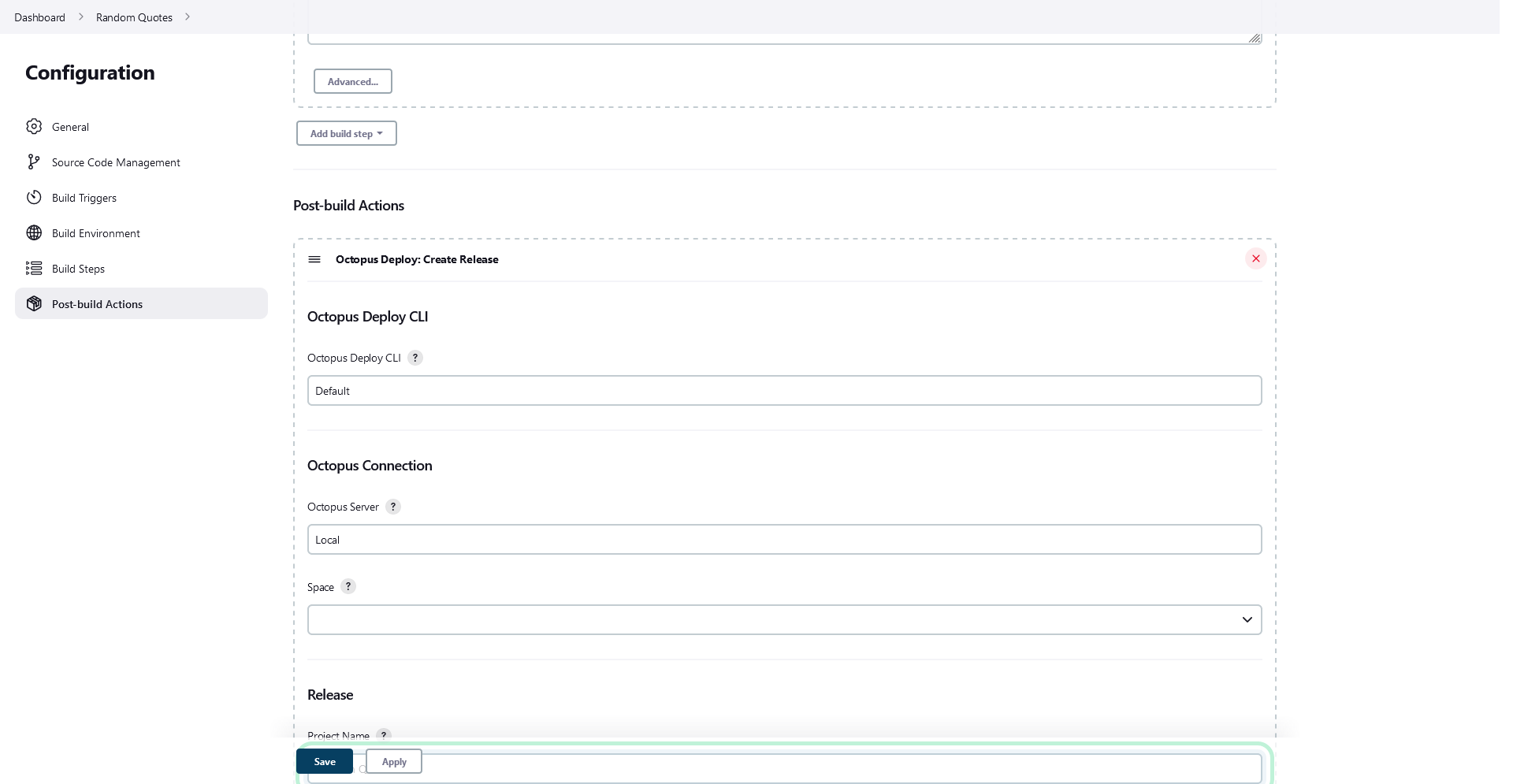Grab the textarea resize grip
1513x784 pixels.
click(x=1255, y=38)
